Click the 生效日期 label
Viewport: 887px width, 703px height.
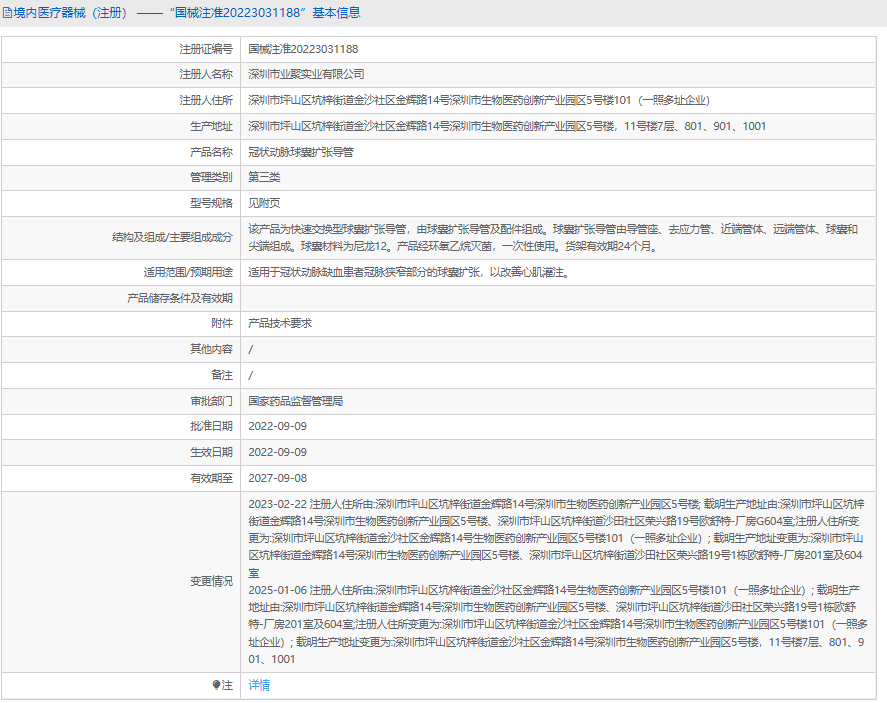211,452
